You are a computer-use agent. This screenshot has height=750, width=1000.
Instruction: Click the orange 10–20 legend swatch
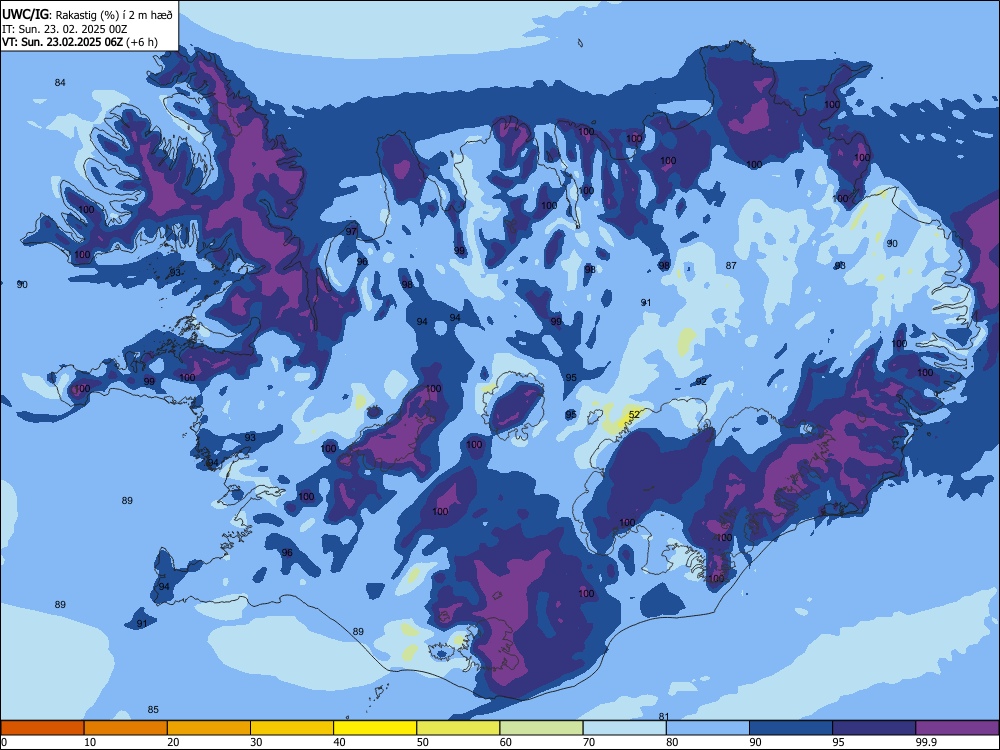126,728
